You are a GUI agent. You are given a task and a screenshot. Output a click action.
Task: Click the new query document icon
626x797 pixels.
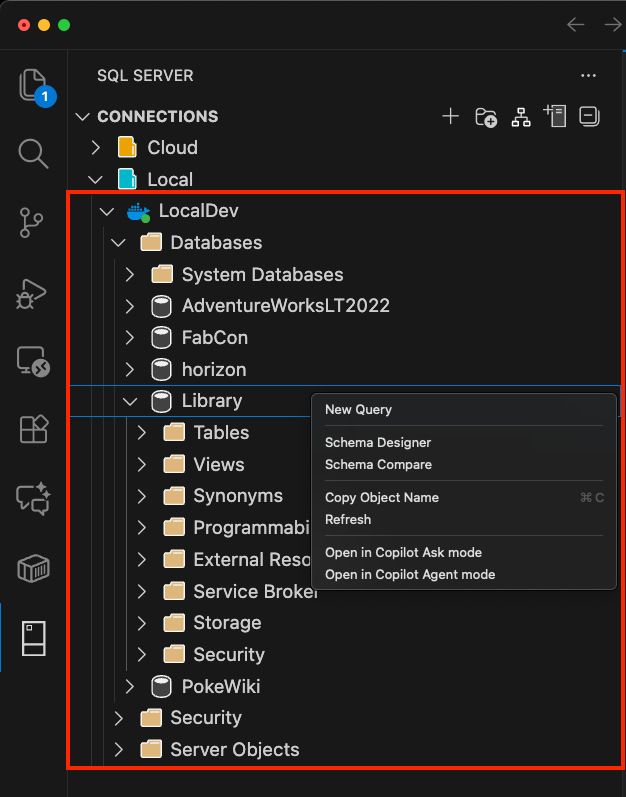click(555, 116)
